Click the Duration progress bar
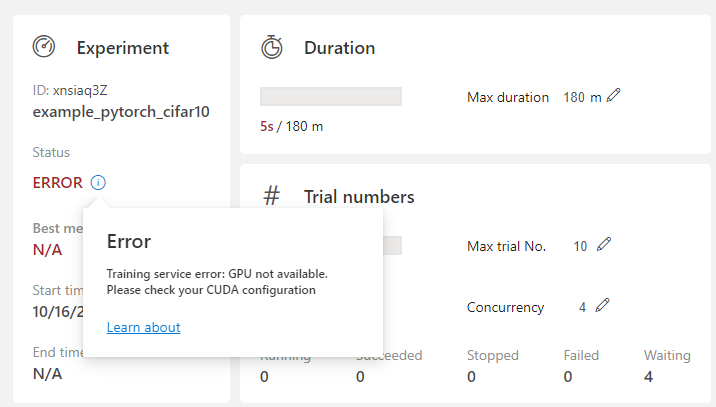 pyautogui.click(x=330, y=96)
